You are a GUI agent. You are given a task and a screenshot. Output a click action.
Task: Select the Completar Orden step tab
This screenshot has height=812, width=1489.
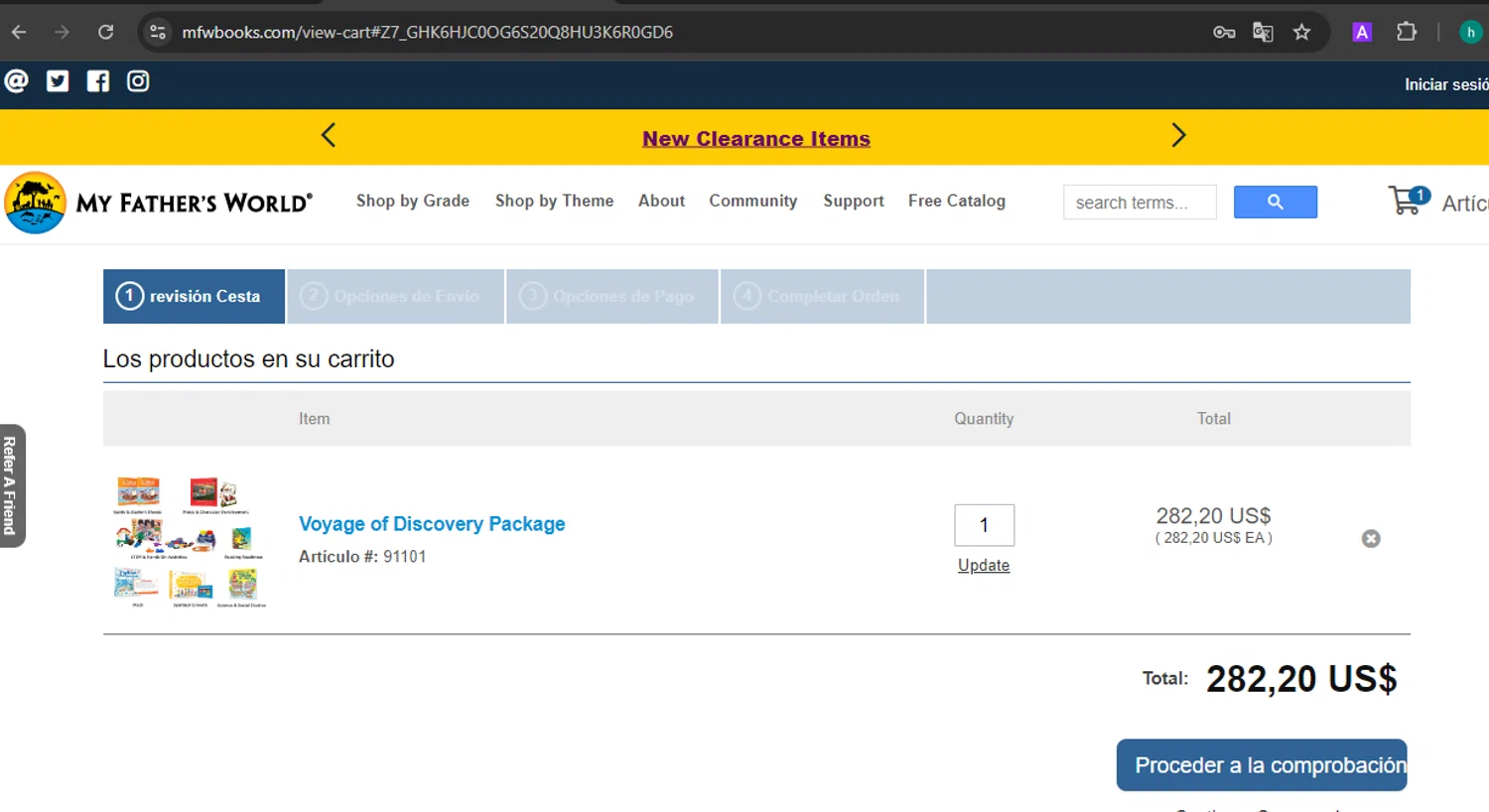pos(823,296)
